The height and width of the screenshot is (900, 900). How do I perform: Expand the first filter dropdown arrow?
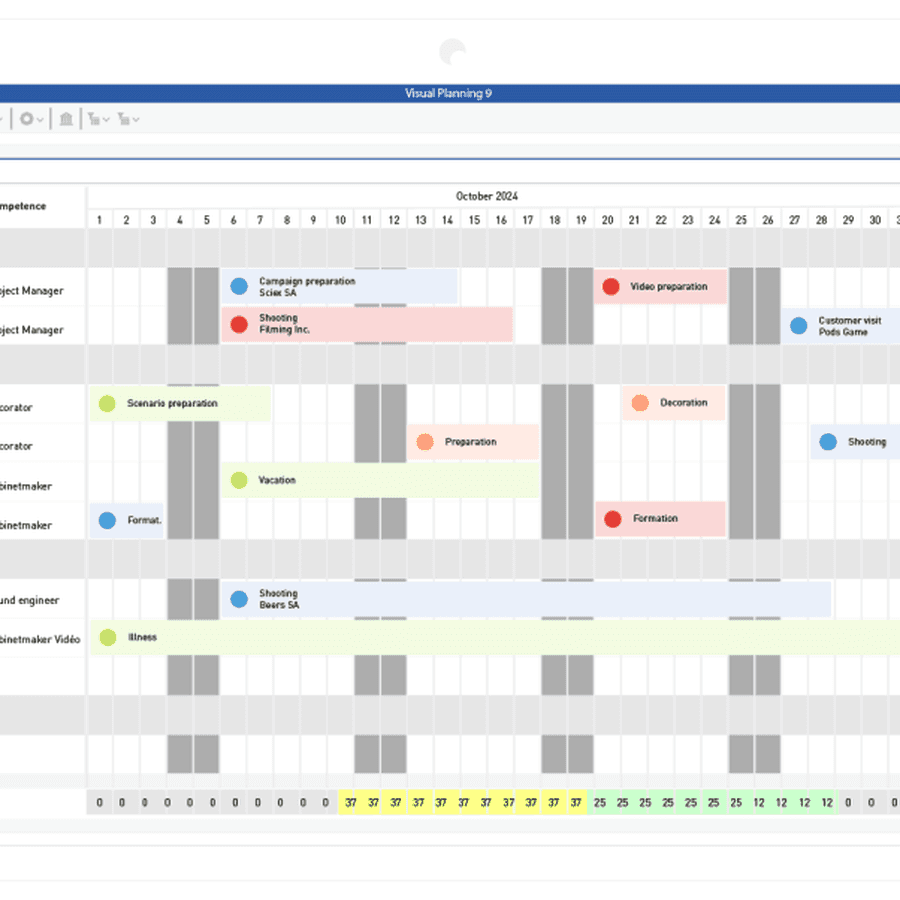[106, 120]
